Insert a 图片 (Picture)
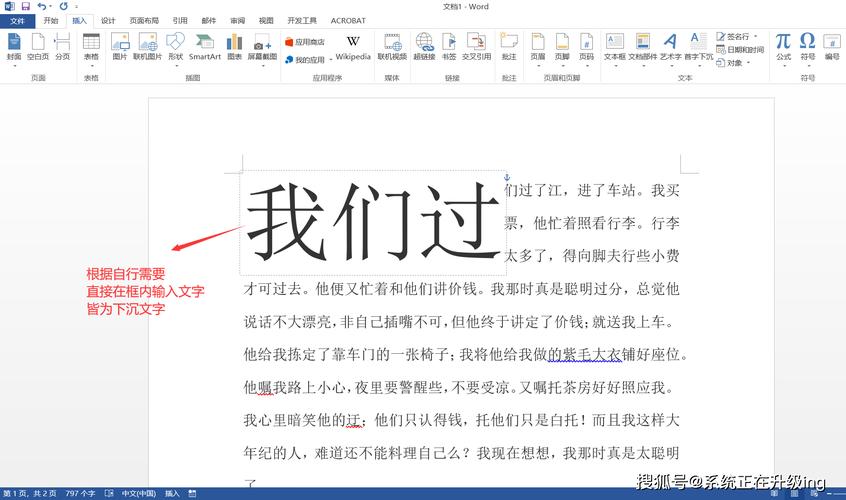 (x=120, y=46)
